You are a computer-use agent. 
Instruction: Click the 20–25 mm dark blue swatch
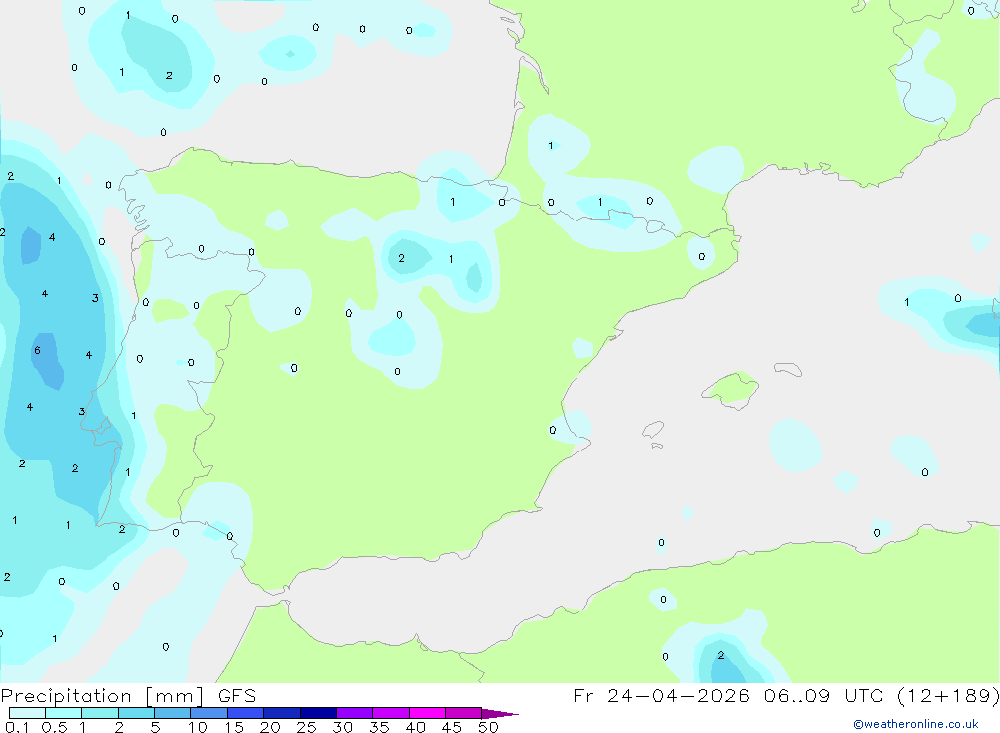(282, 713)
